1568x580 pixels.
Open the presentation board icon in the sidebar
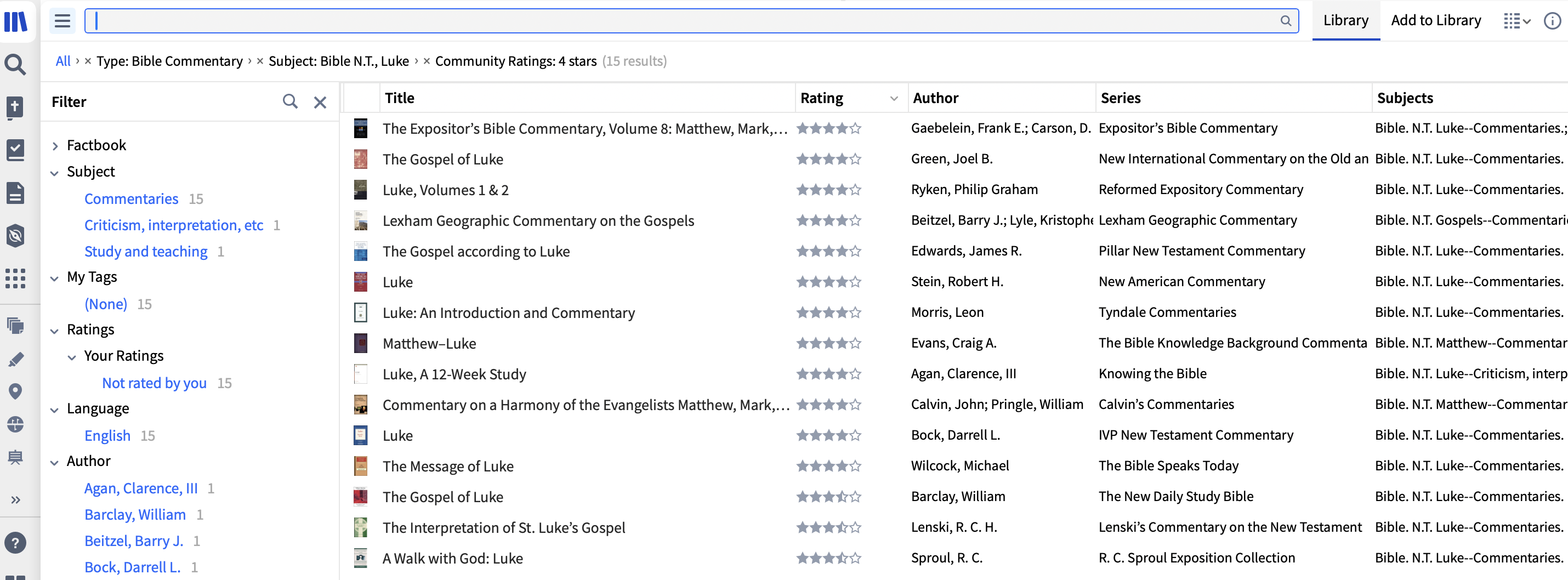coord(15,457)
